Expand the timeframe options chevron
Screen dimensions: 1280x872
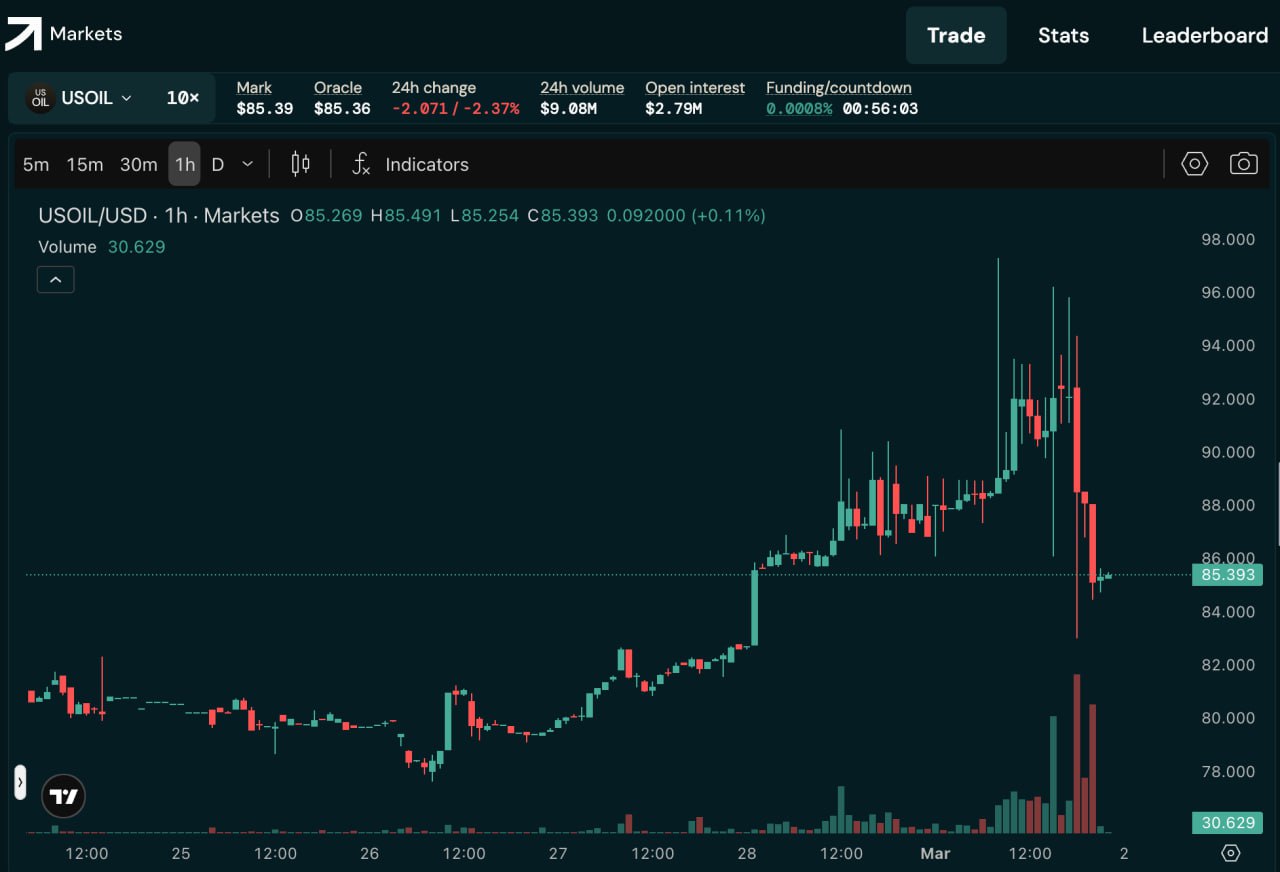pos(248,164)
